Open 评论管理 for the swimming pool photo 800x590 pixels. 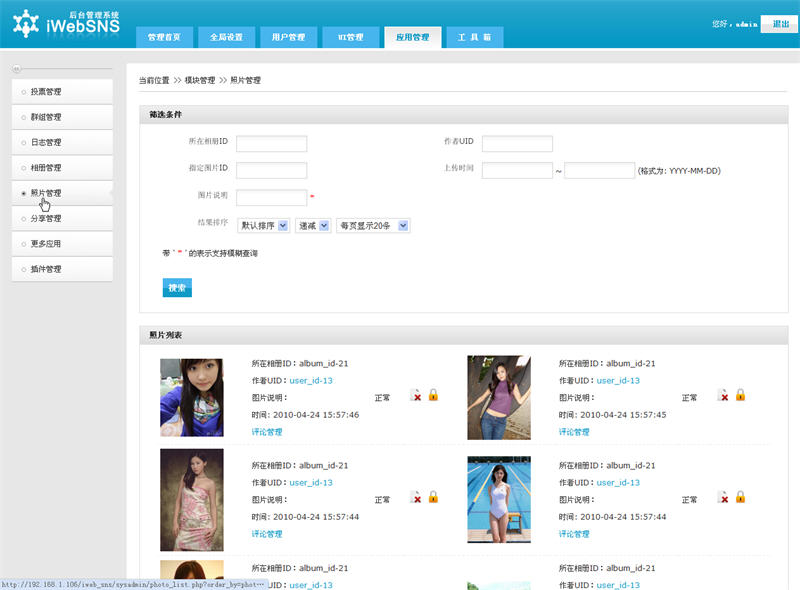coord(574,534)
